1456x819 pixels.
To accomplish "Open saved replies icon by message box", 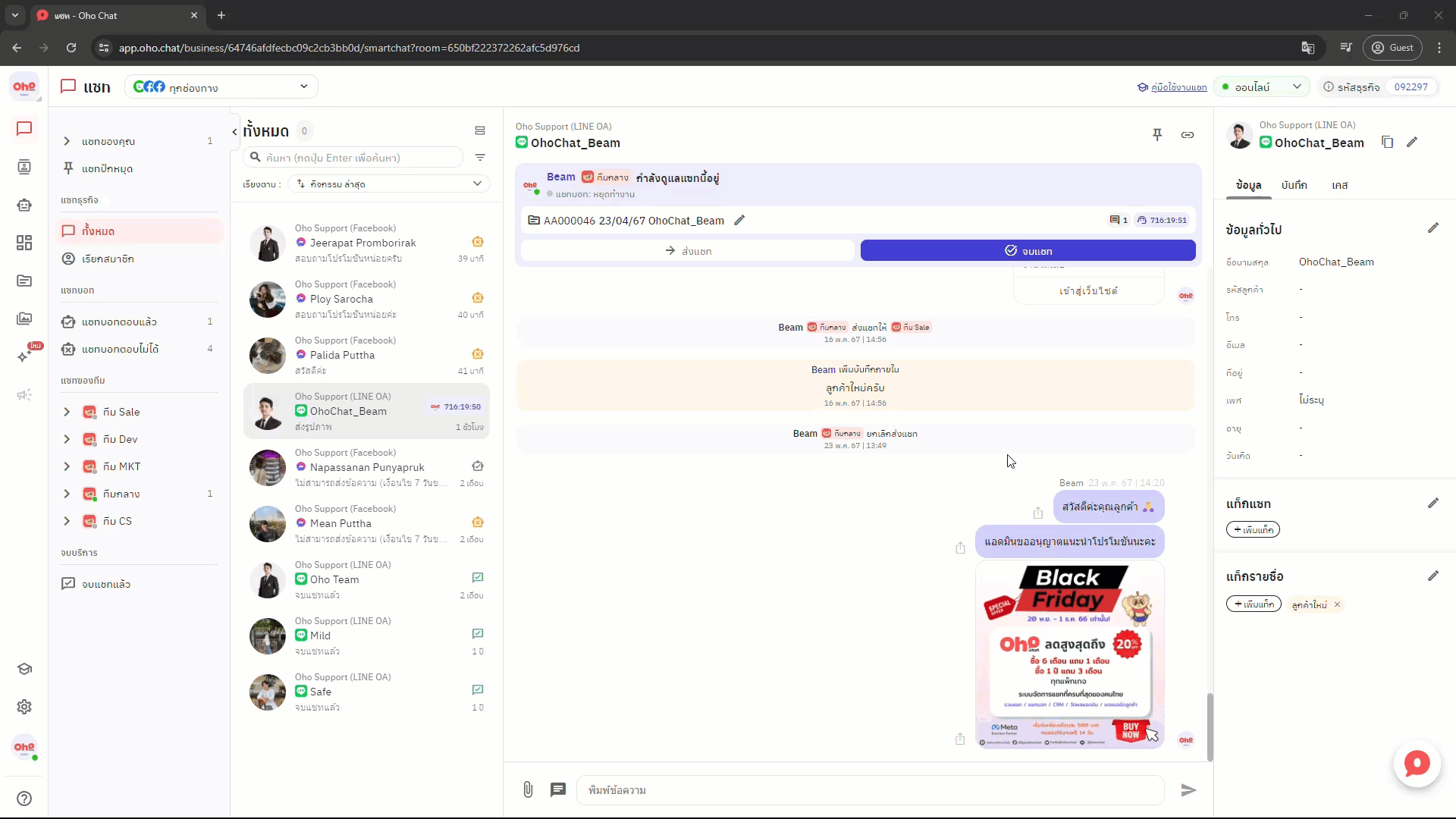I will point(558,790).
